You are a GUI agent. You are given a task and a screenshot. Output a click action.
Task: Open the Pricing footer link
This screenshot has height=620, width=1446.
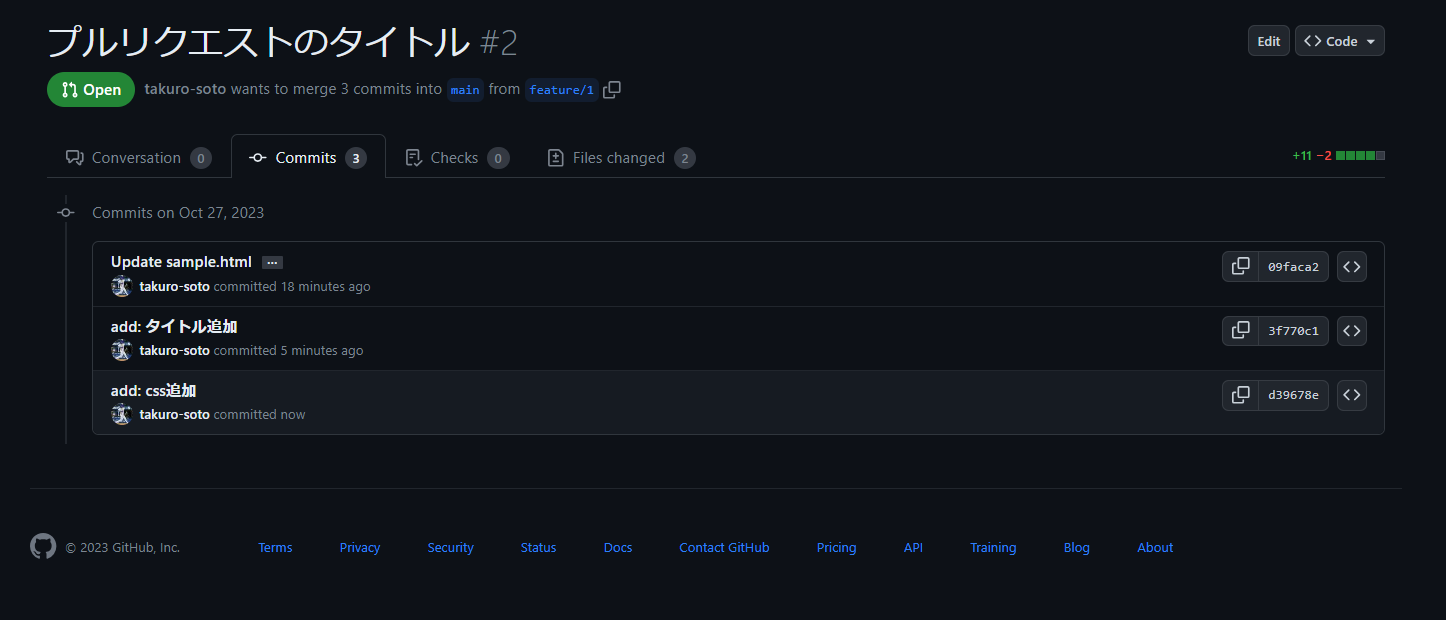tap(836, 547)
